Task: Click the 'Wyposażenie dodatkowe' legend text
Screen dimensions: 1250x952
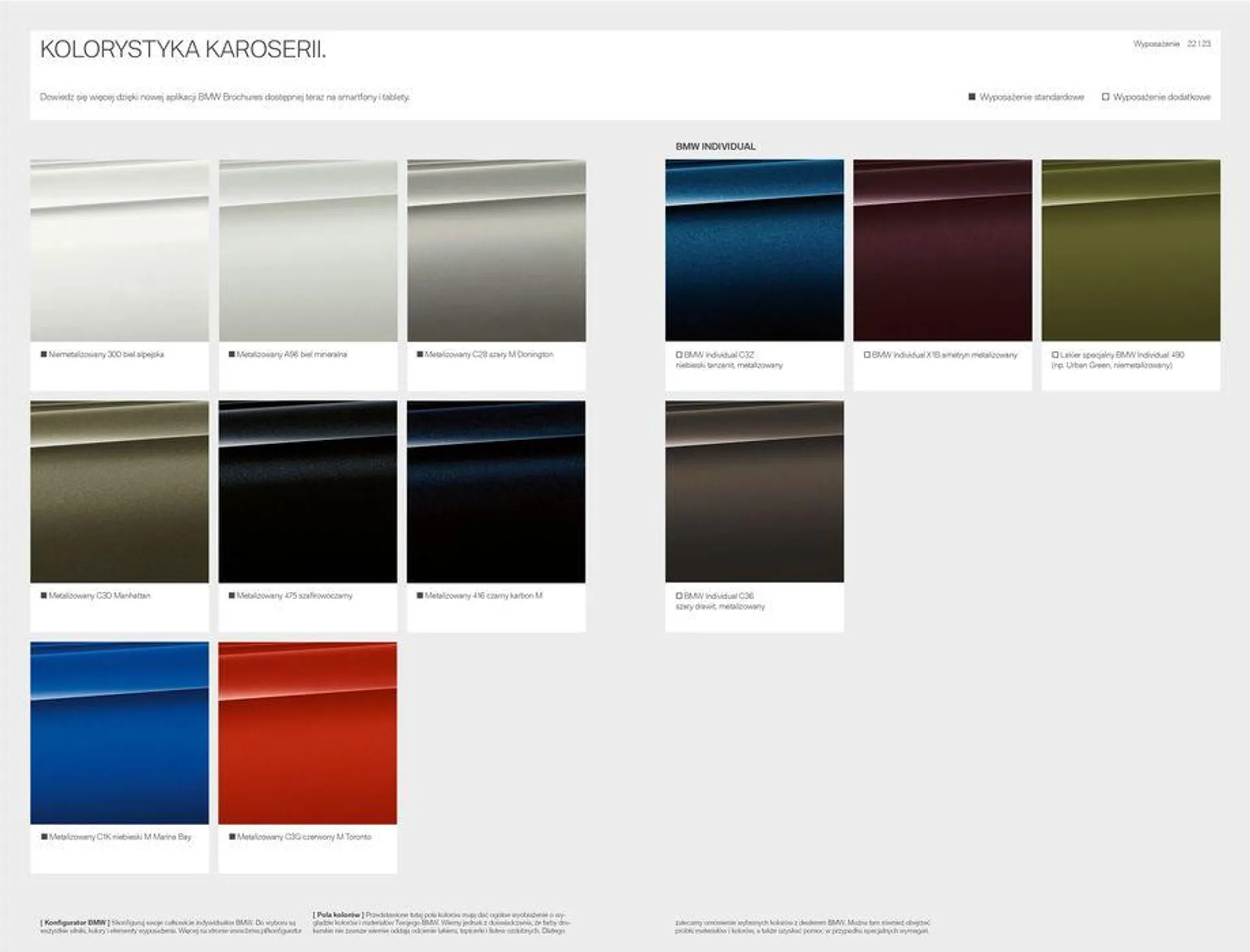Action: (x=1162, y=97)
